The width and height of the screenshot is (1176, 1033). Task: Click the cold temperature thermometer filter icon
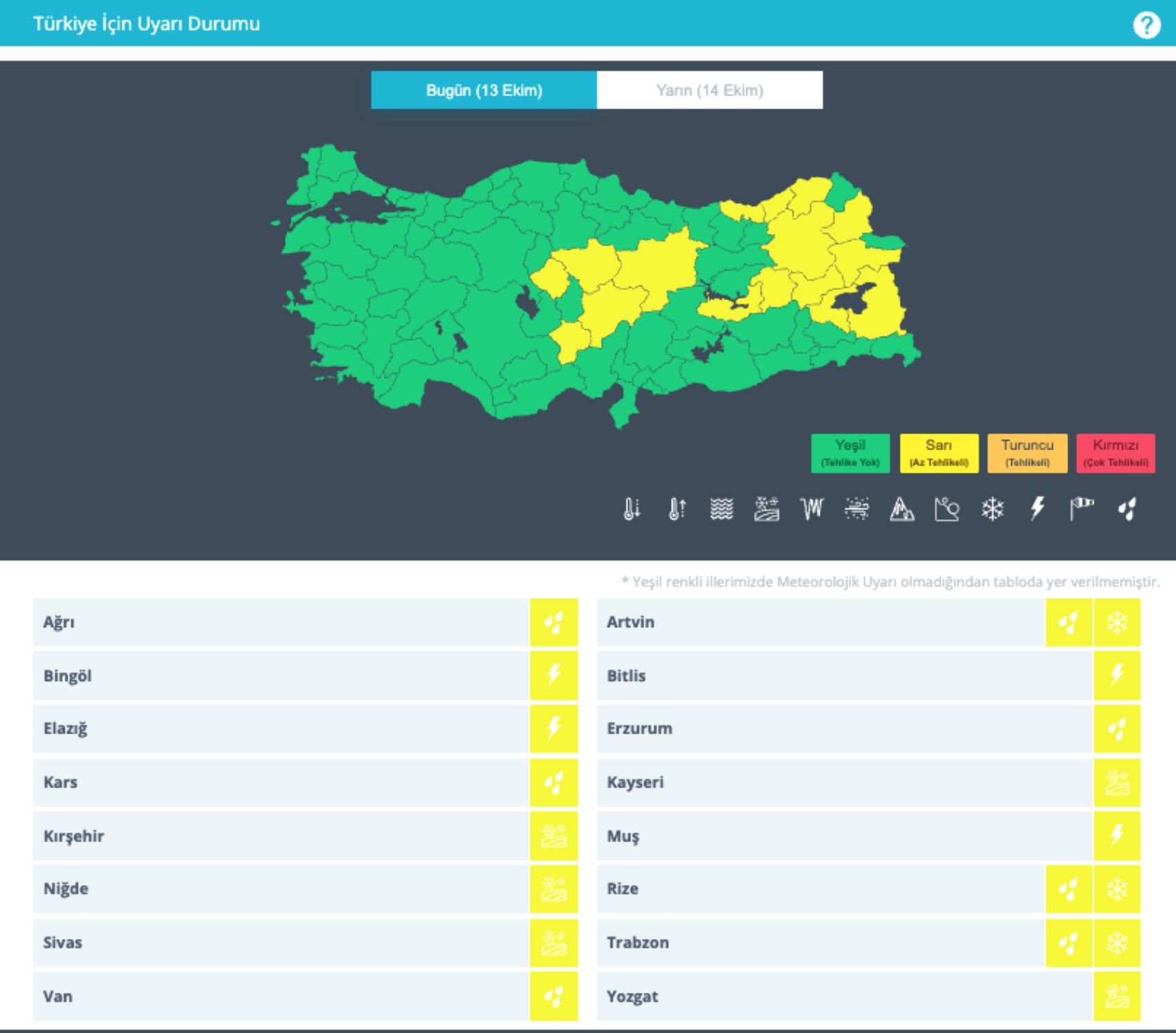(x=632, y=509)
